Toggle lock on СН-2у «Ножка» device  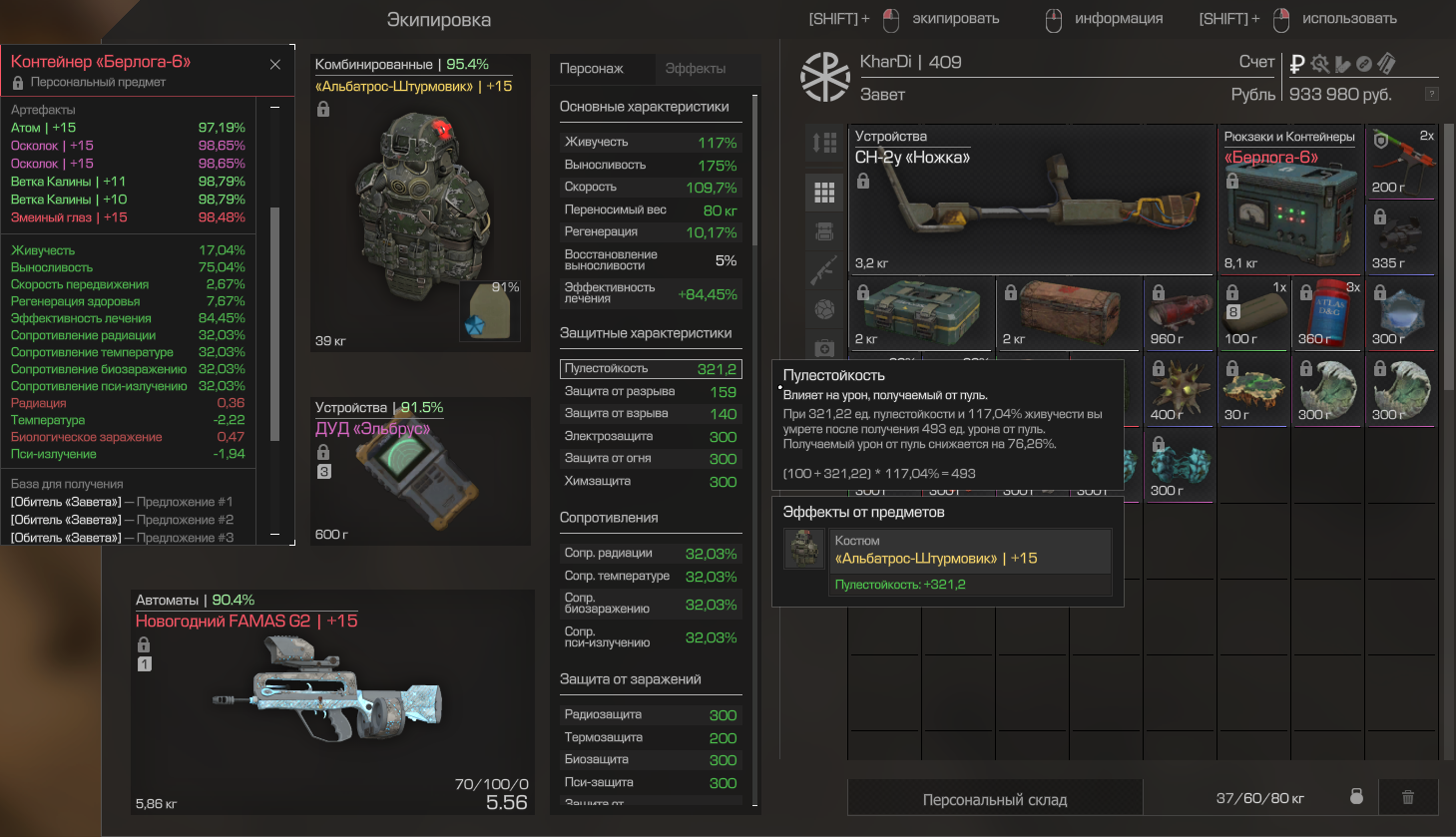coord(863,181)
